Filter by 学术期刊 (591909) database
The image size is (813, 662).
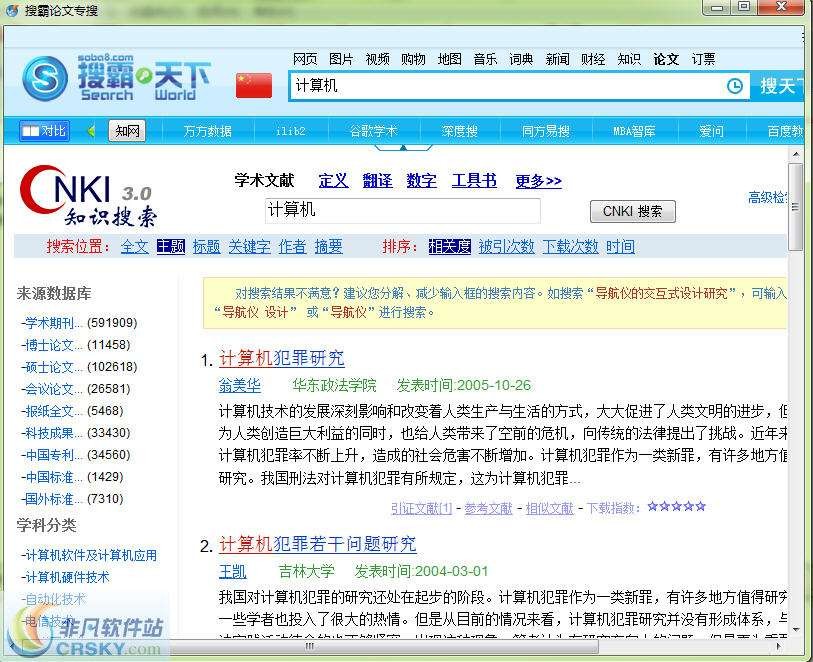[79, 323]
